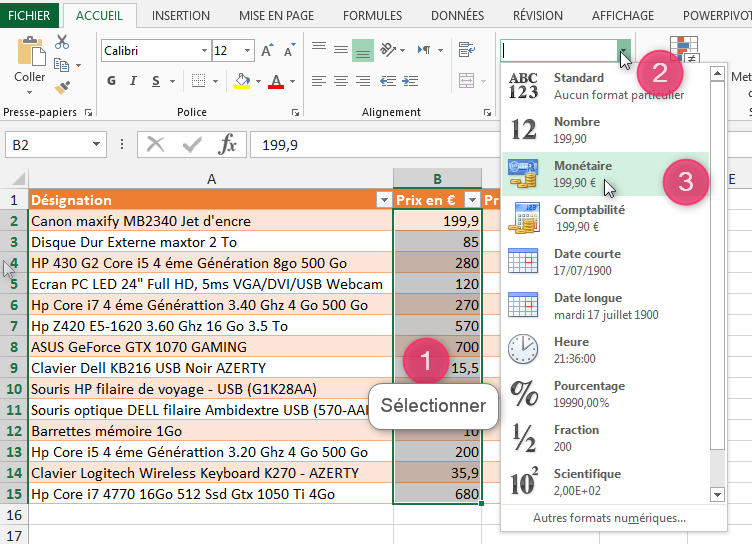Open the font name Calibri dropdown
The width and height of the screenshot is (752, 544).
coord(204,50)
